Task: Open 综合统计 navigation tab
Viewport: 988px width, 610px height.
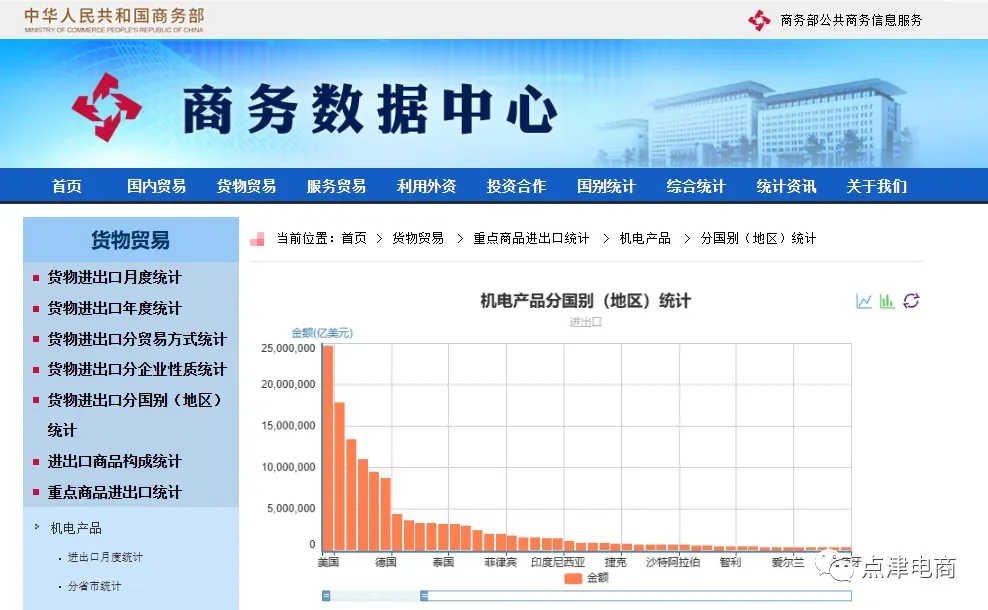Action: 696,186
